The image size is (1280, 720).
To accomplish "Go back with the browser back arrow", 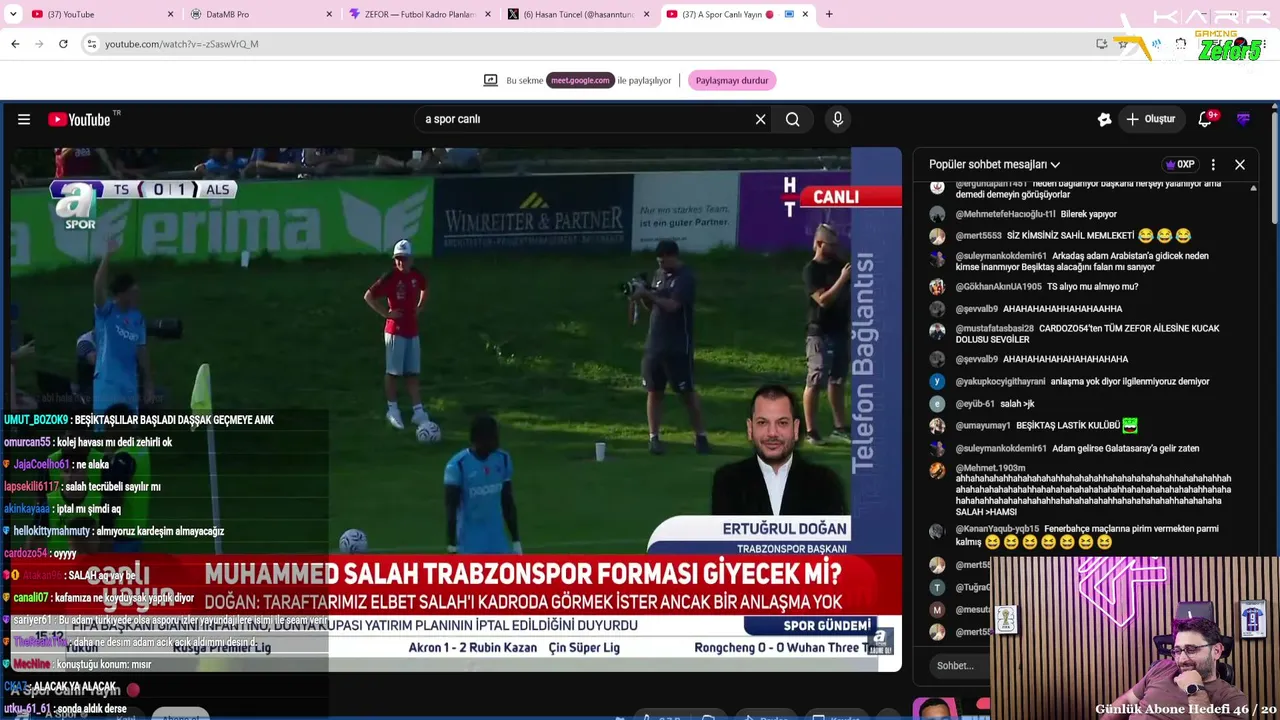I will pyautogui.click(x=15, y=44).
